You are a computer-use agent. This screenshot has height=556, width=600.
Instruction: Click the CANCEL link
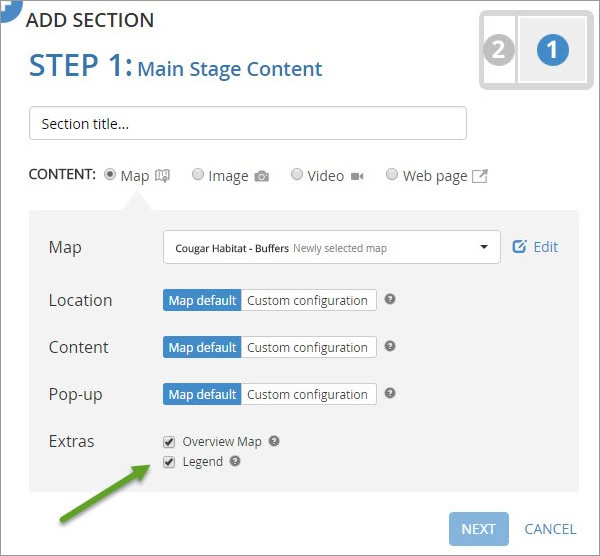(x=550, y=529)
